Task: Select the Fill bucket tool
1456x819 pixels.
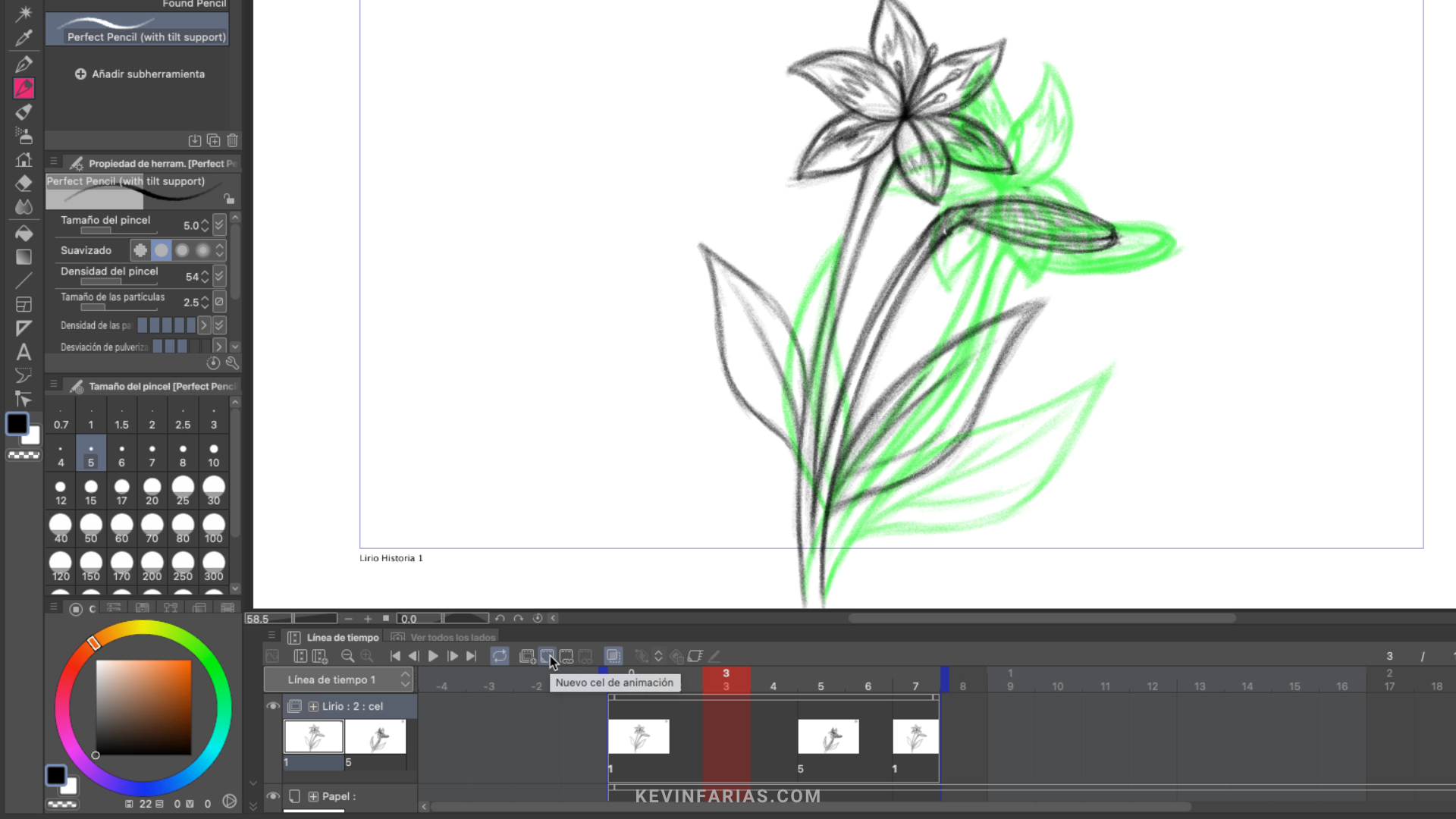Action: click(x=24, y=233)
